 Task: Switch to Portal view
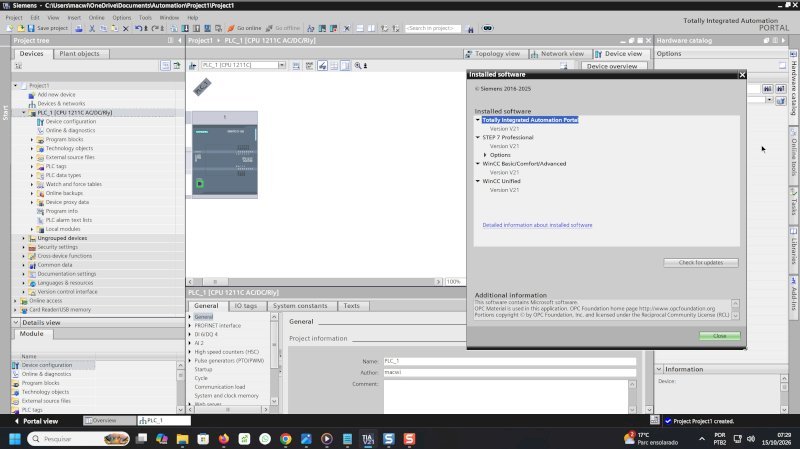tap(36, 421)
